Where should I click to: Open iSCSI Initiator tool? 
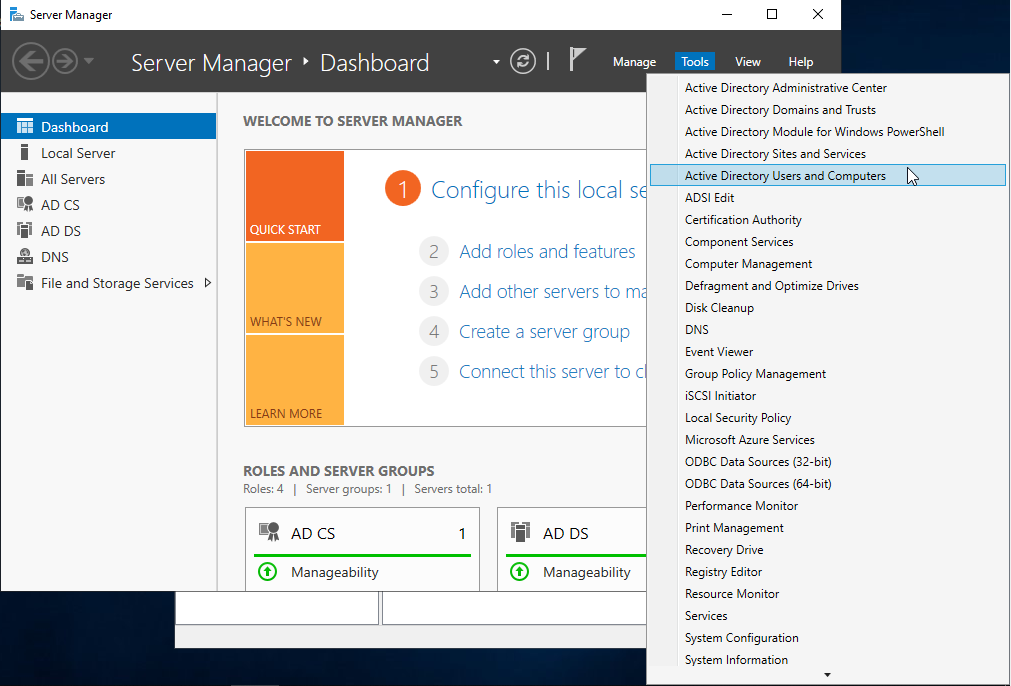click(827, 395)
